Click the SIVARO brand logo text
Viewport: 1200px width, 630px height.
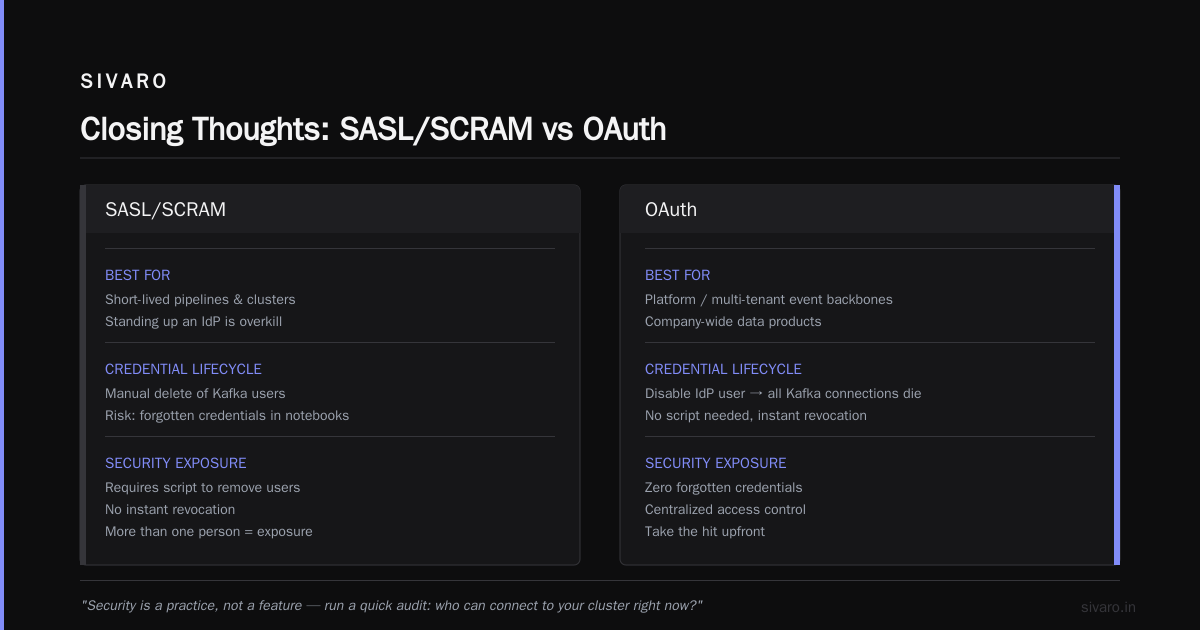point(124,82)
